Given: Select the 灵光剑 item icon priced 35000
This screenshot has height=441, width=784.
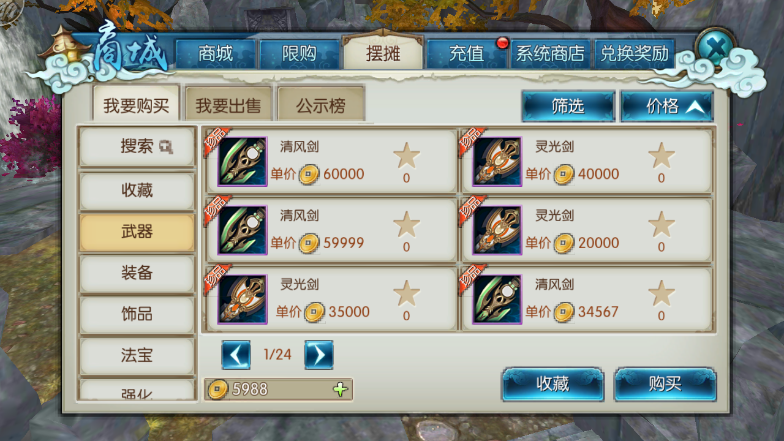Looking at the screenshot, I should [242, 300].
